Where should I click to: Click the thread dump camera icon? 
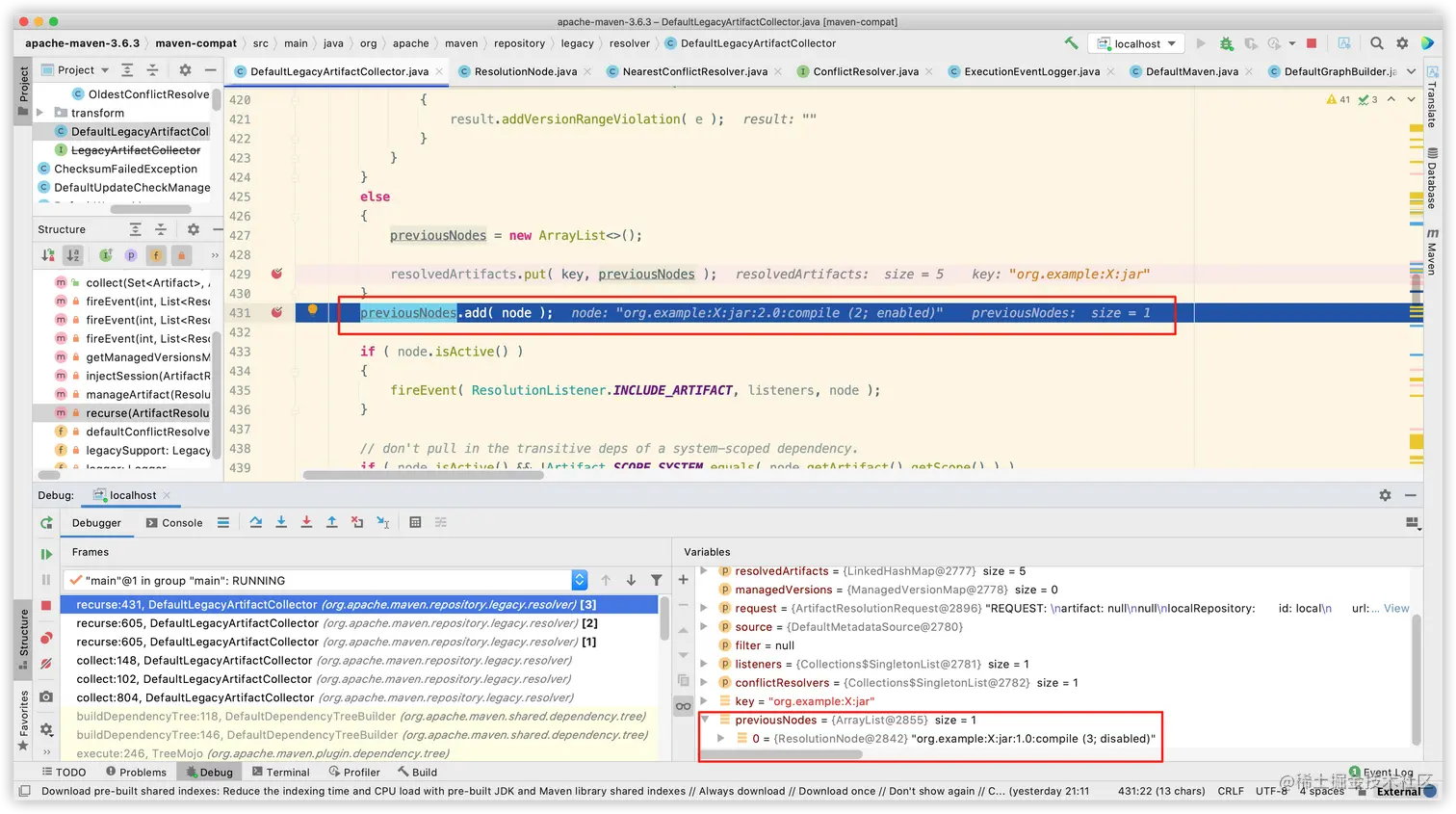46,696
